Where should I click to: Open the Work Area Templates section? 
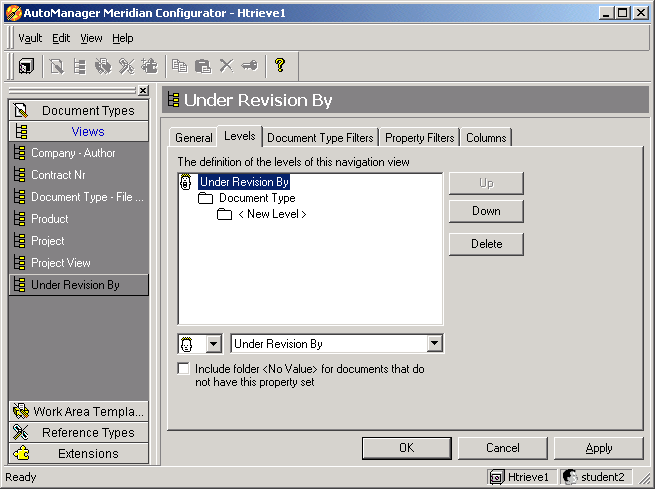click(79, 411)
